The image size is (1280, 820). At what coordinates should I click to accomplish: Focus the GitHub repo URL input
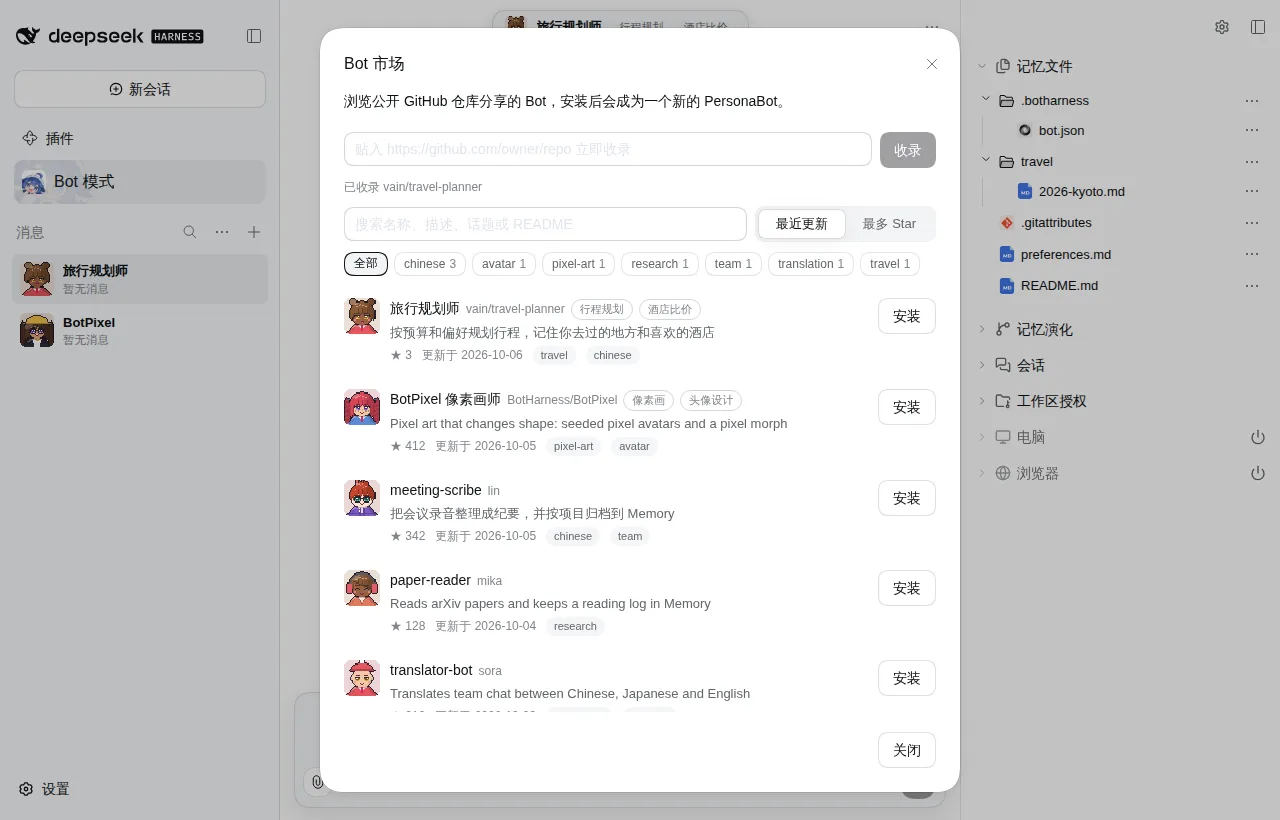click(x=608, y=149)
